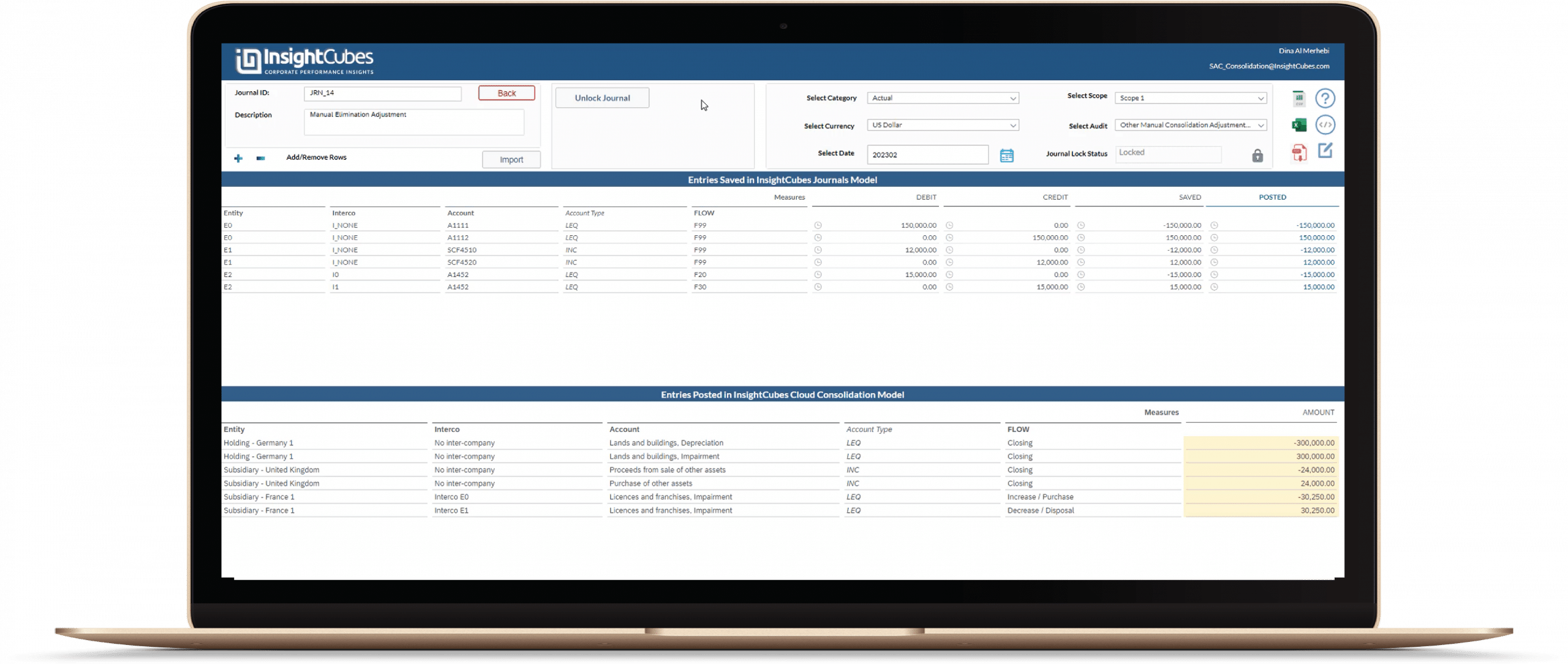
Task: Click the user name Dina Al Merhebi
Action: (x=1303, y=51)
